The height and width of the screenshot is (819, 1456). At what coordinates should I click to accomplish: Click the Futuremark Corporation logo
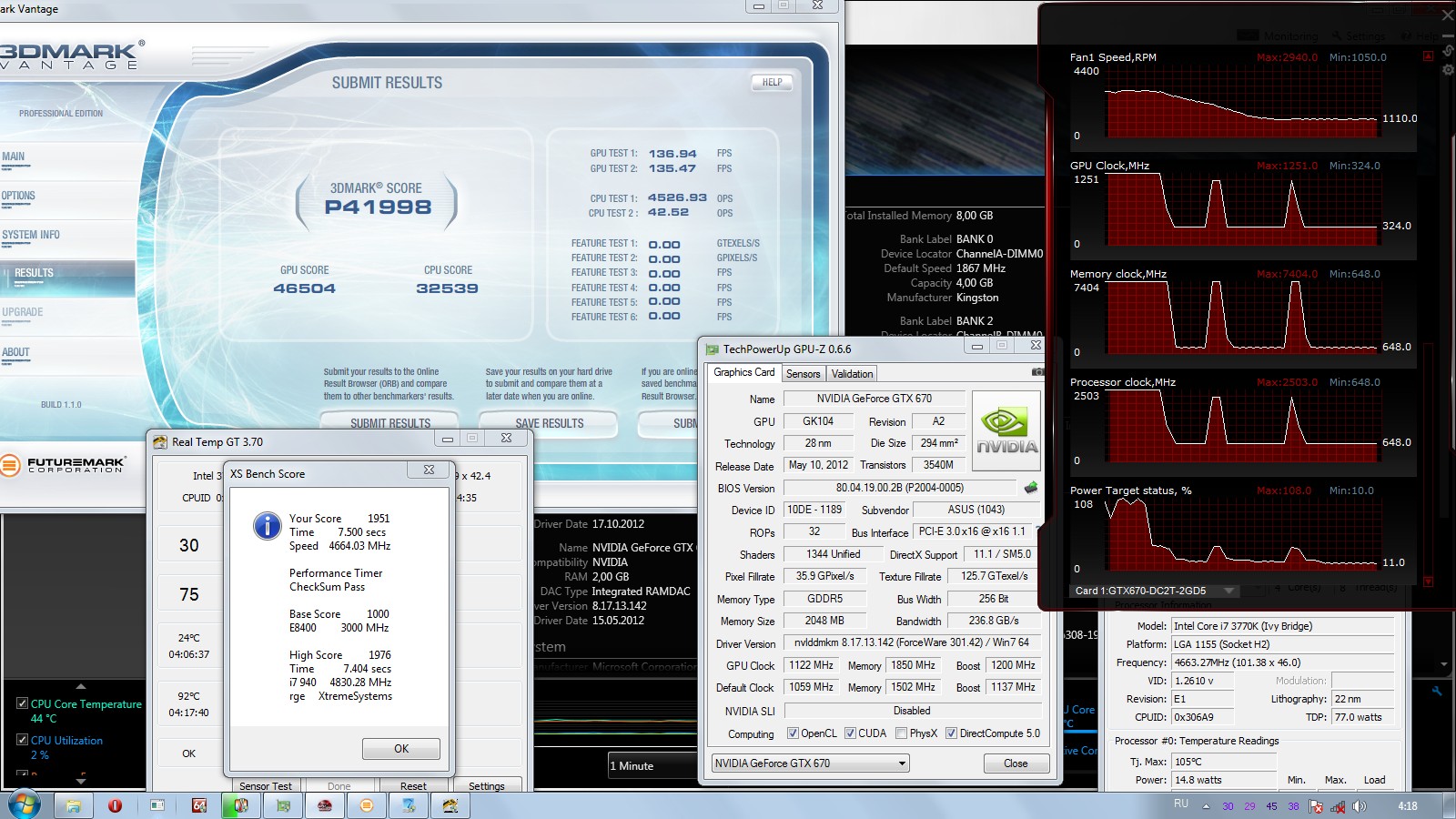tap(62, 465)
